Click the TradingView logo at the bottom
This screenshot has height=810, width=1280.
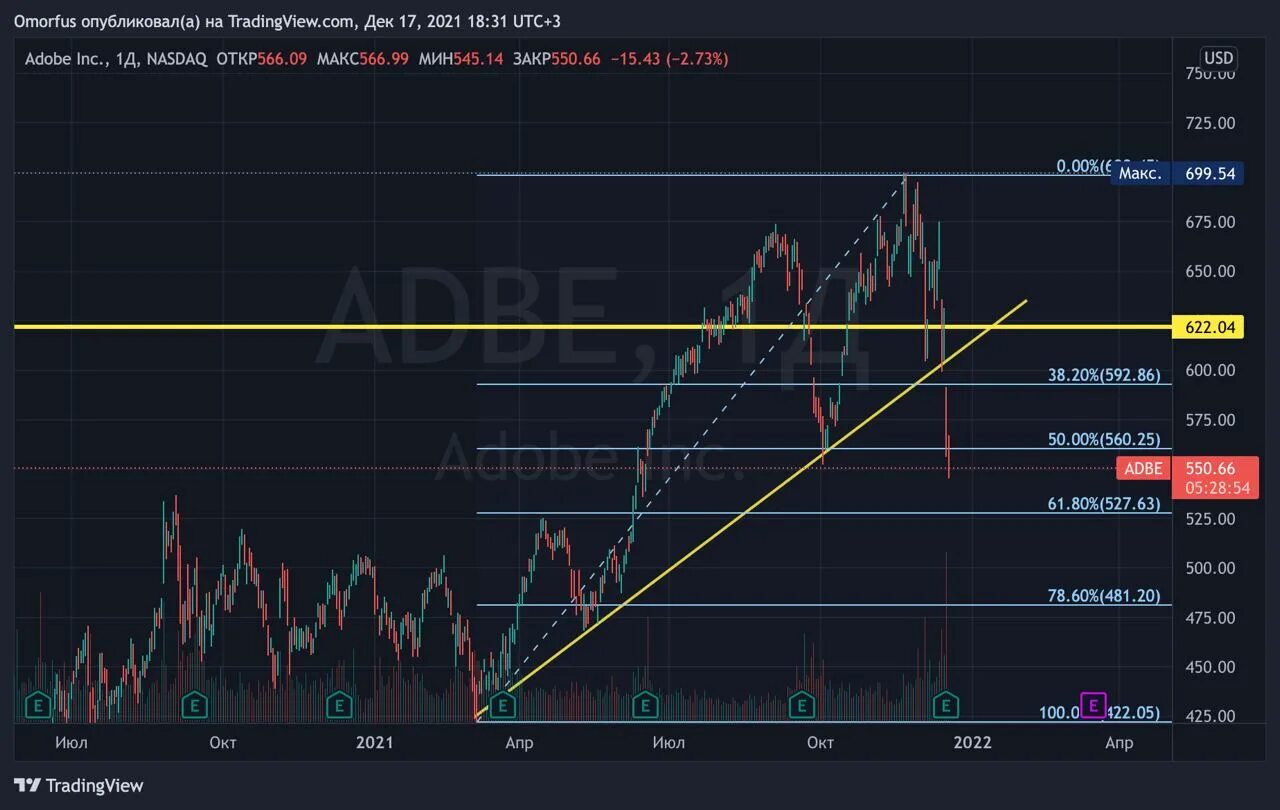tap(79, 785)
